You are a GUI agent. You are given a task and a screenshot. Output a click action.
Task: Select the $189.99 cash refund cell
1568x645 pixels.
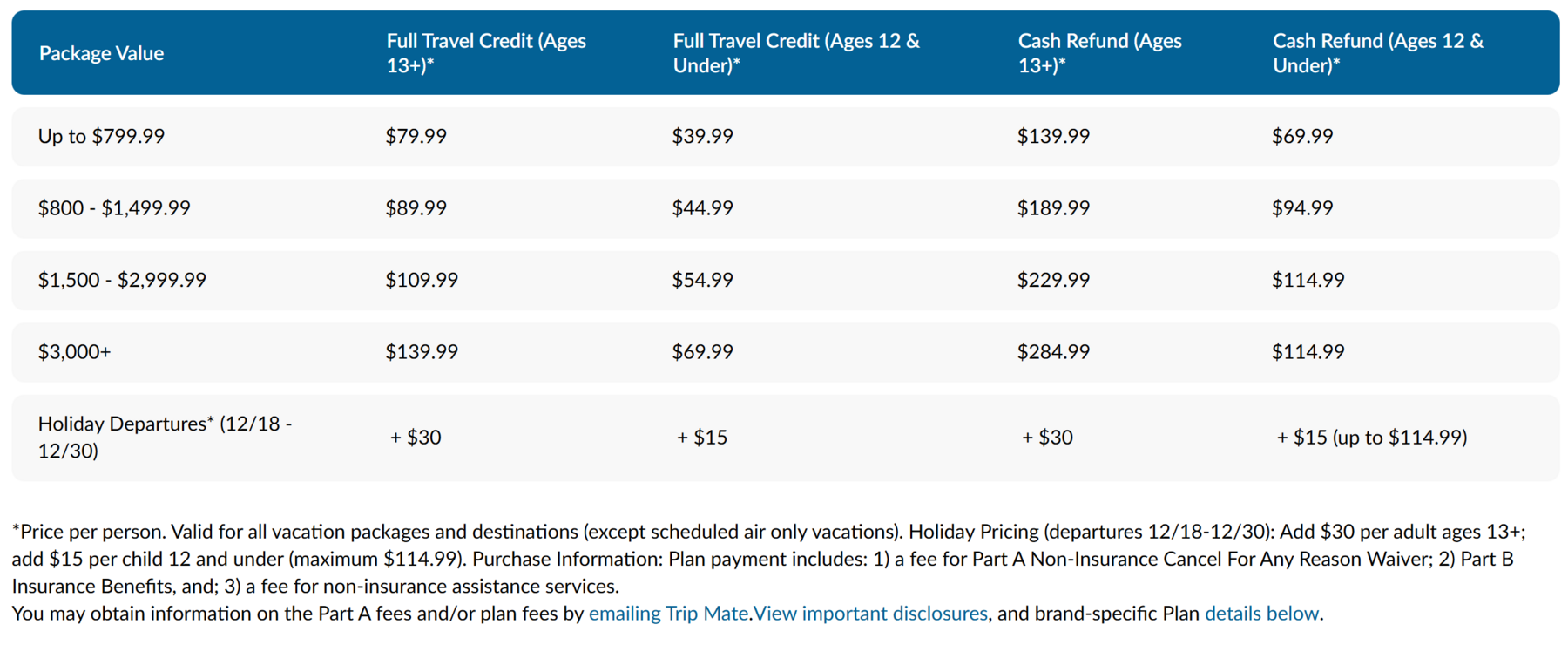[x=1053, y=208]
